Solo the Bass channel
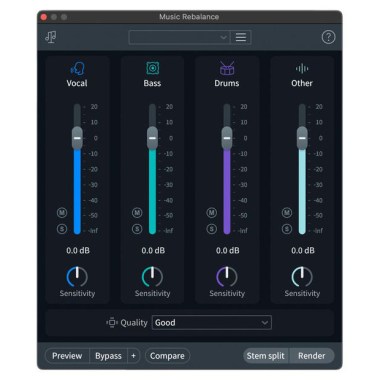The height and width of the screenshot is (380, 380). 137,229
